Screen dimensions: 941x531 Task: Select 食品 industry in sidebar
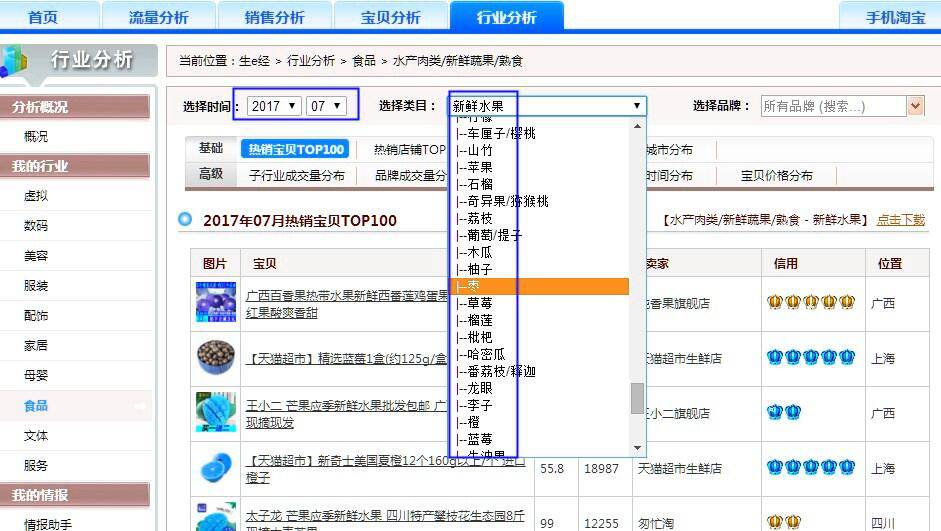pos(35,406)
